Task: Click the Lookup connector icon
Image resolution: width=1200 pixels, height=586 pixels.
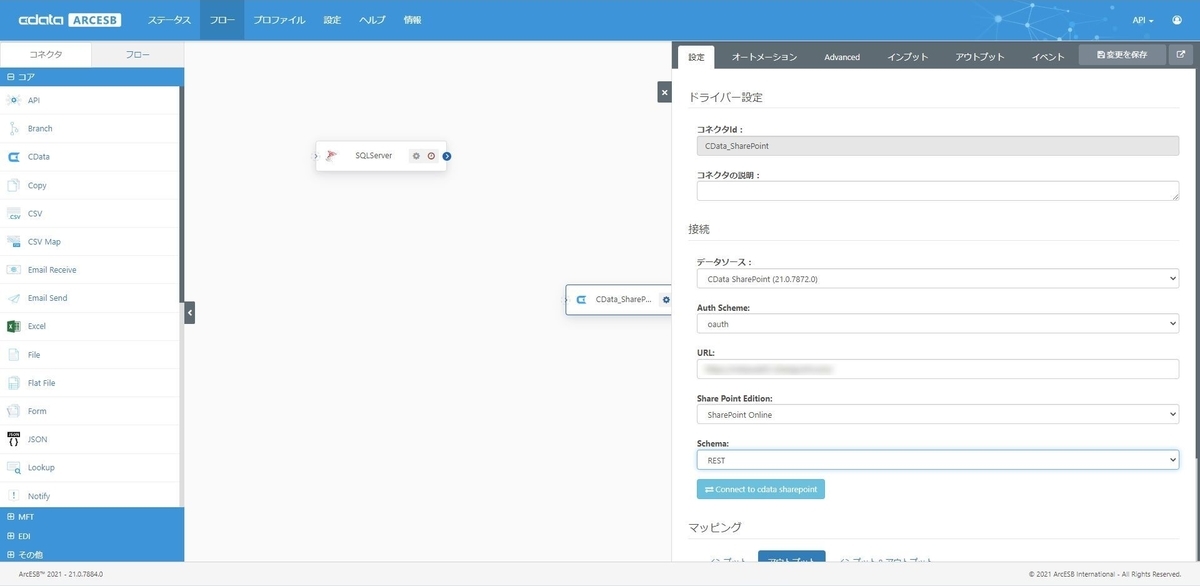Action: pos(14,467)
